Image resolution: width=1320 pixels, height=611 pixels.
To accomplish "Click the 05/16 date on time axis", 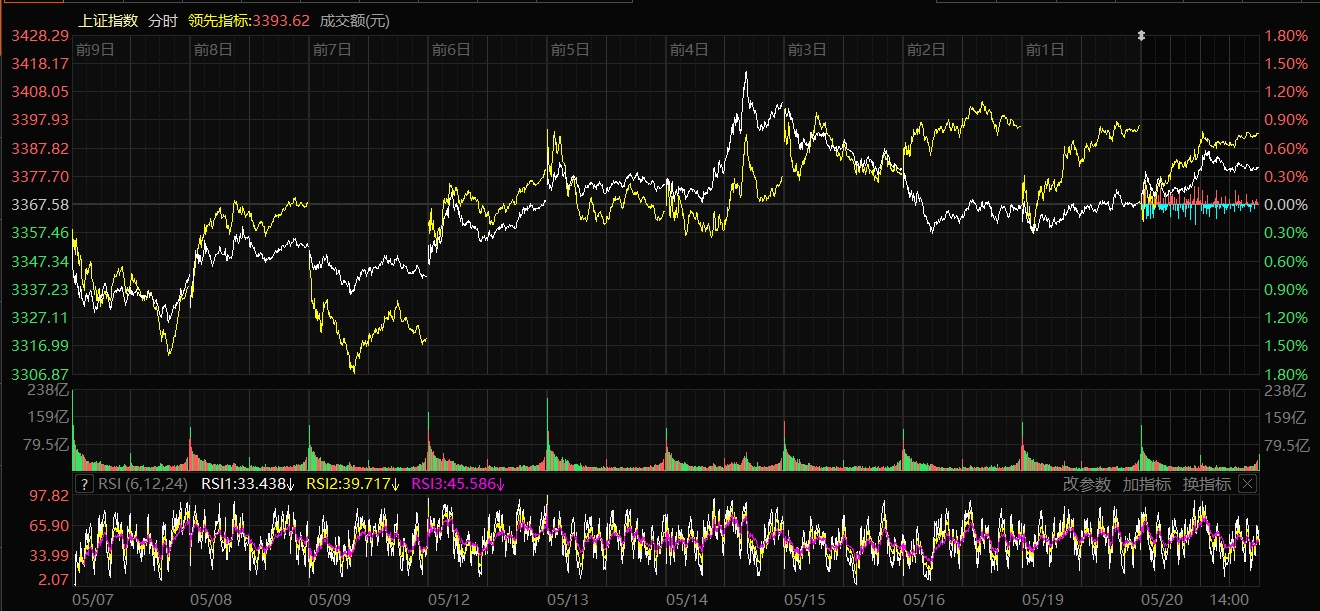I will tap(924, 599).
